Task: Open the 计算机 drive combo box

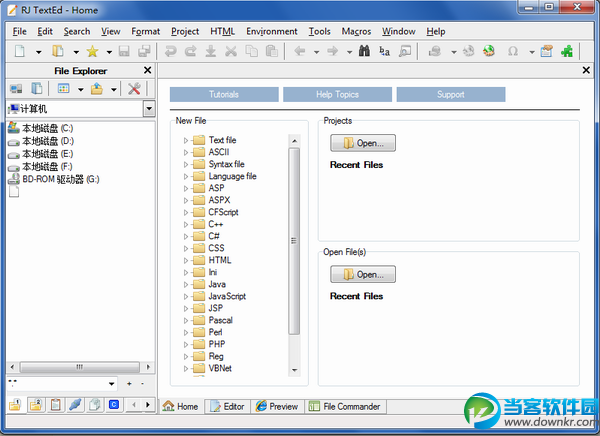Action: 149,109
